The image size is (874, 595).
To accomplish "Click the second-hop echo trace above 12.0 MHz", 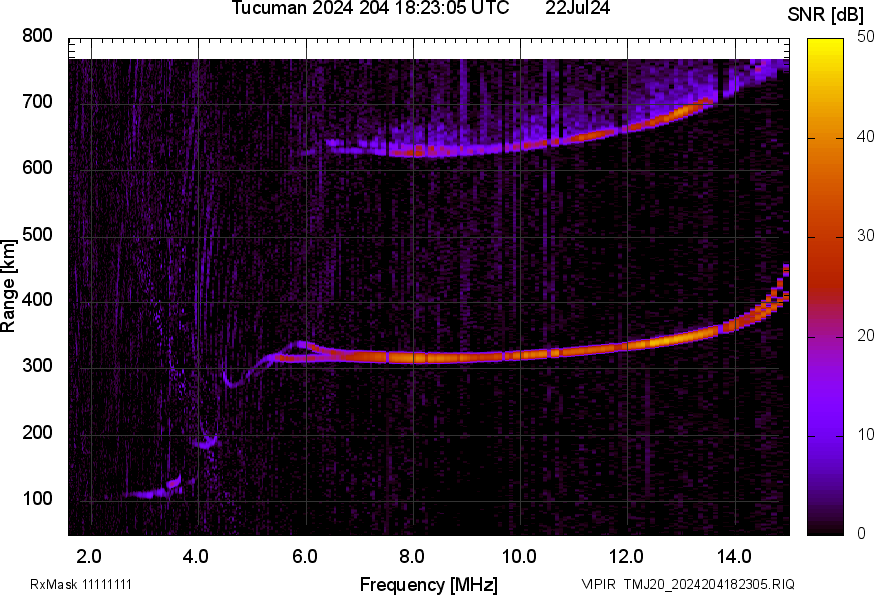I will click(628, 127).
